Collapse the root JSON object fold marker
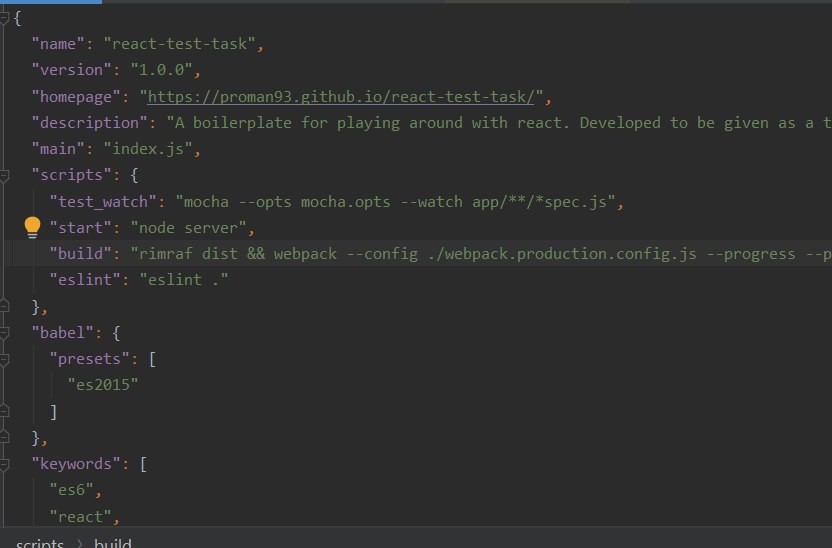This screenshot has height=548, width=832. 4,18
